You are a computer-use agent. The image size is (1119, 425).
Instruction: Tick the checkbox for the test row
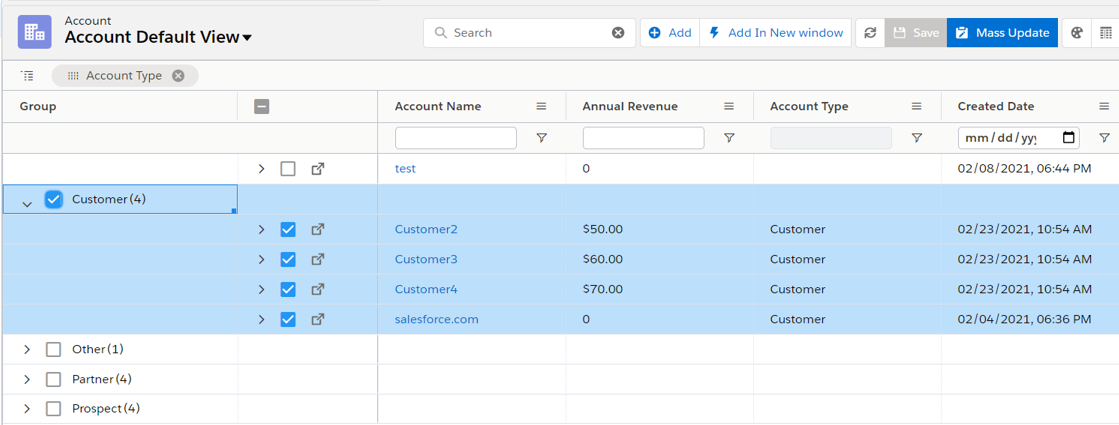288,169
